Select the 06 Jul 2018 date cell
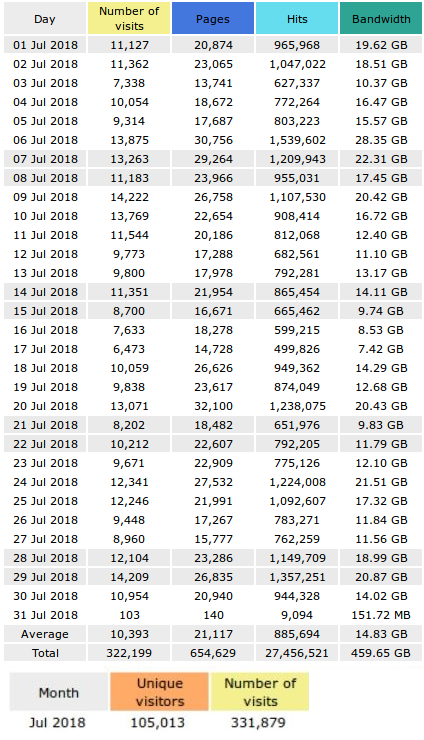The width and height of the screenshot is (424, 740). pyautogui.click(x=45, y=140)
